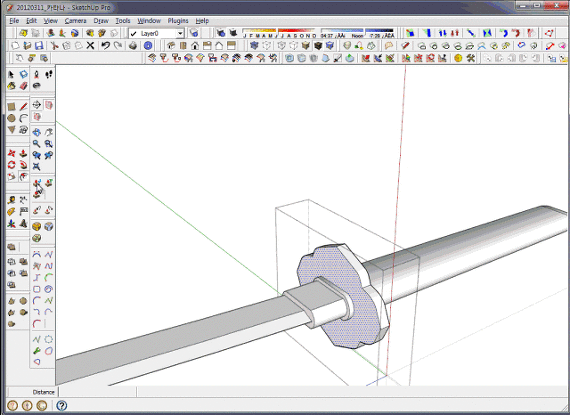Screen dimensions: 570x415
Task: Adjust the shadow date month slider
Action: pos(280,33)
